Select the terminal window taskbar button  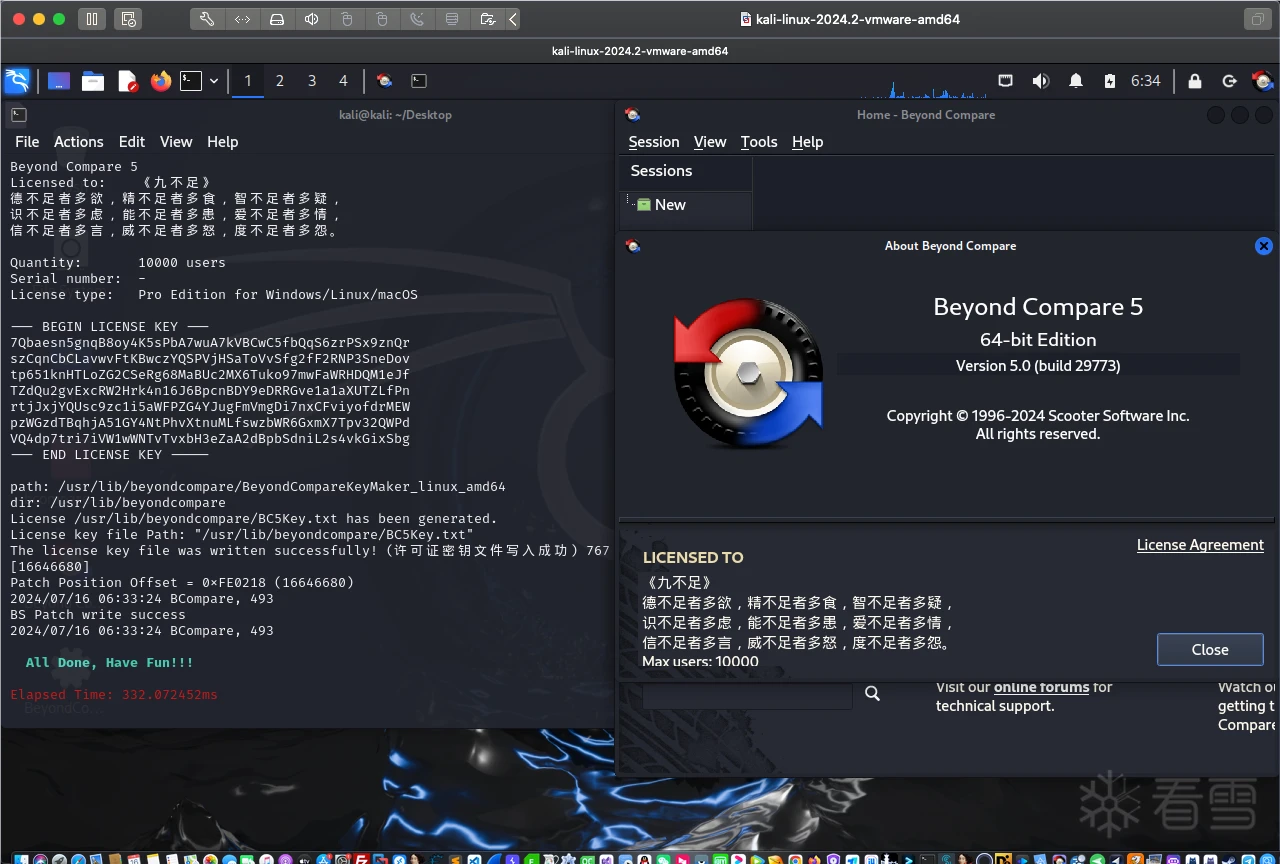[x=419, y=81]
